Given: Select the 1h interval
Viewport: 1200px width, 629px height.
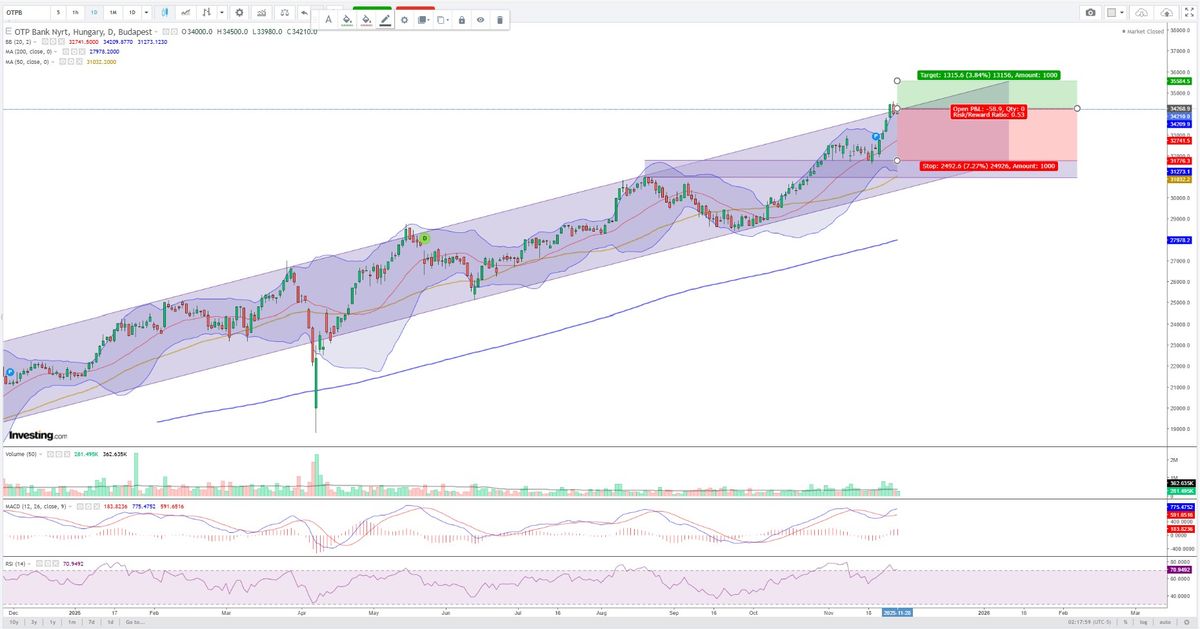Looking at the screenshot, I should tap(76, 13).
